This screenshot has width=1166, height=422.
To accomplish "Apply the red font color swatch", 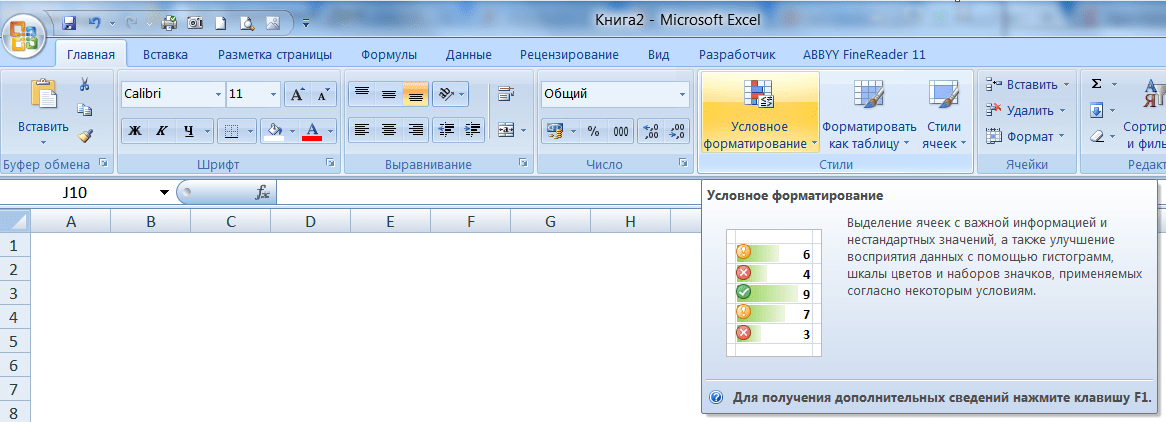I will (x=312, y=130).
